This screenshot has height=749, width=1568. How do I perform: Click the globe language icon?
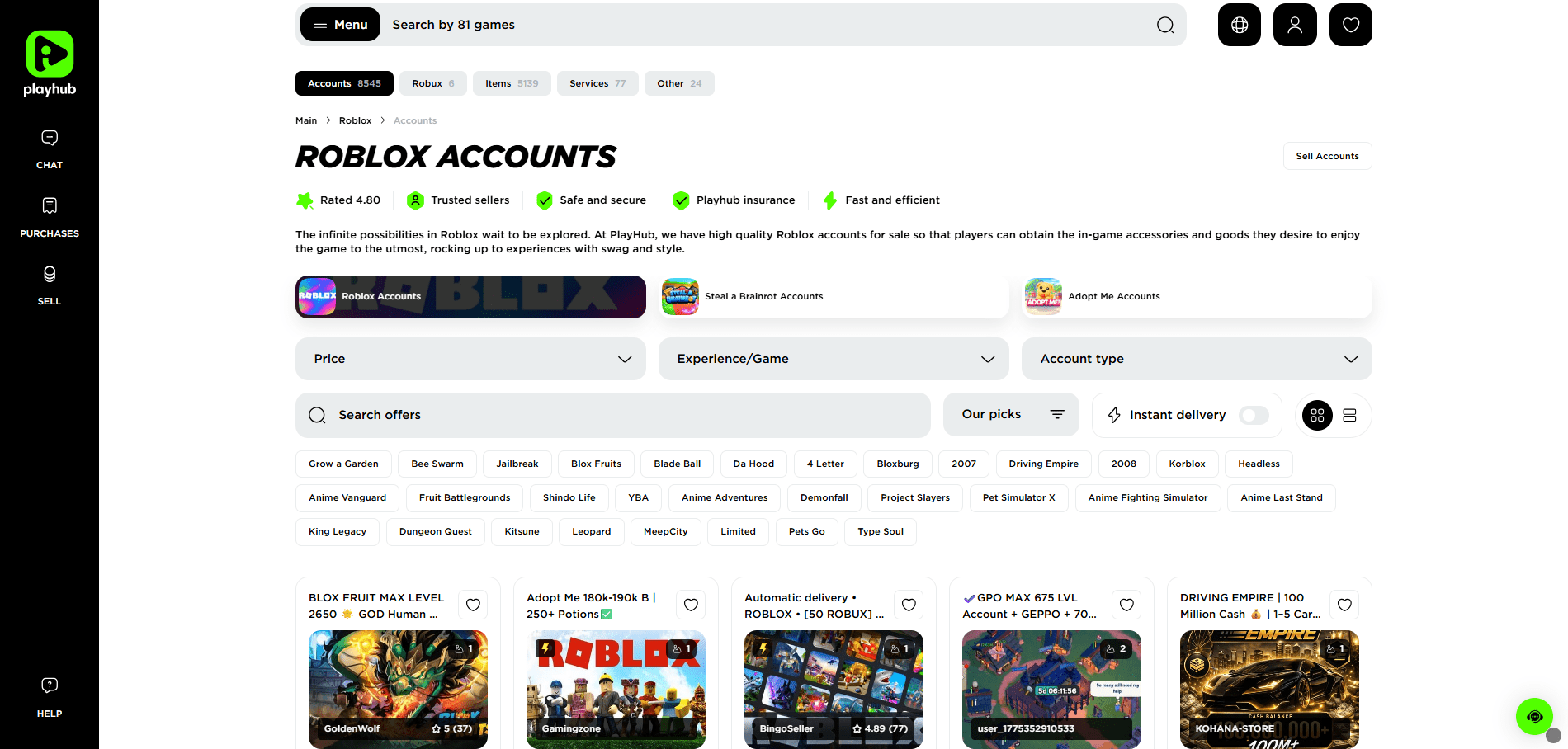pos(1239,25)
